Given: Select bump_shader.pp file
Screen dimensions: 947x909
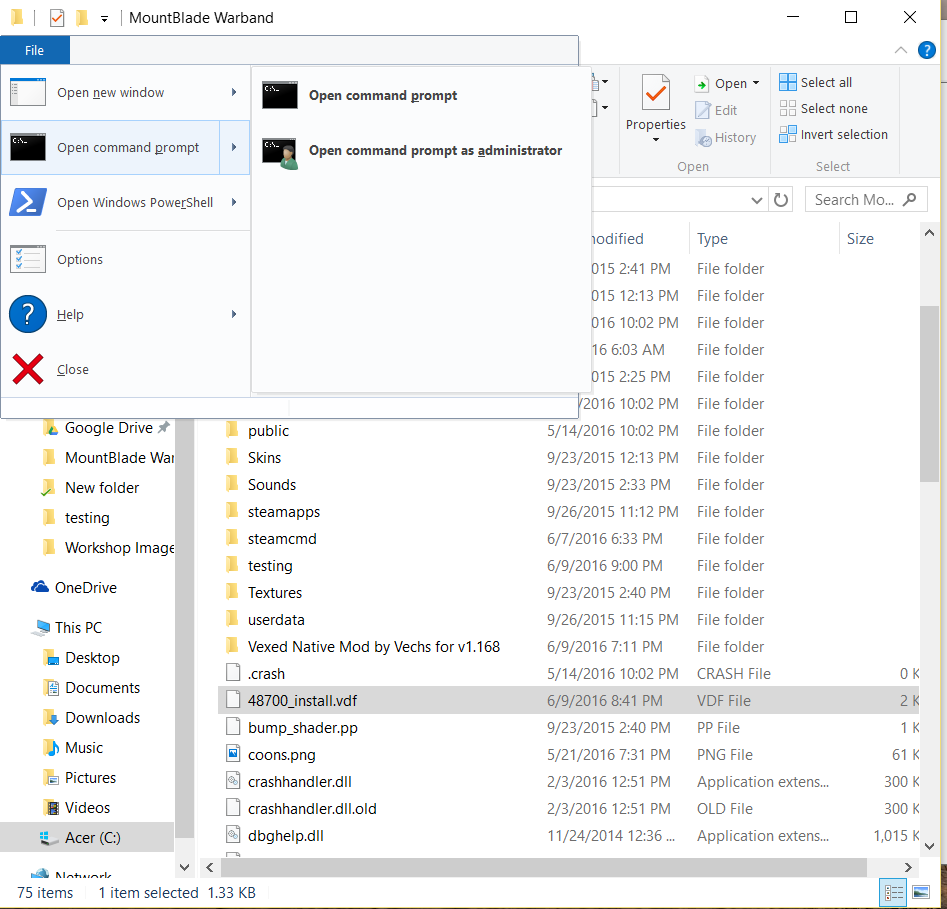Looking at the screenshot, I should click(x=303, y=728).
